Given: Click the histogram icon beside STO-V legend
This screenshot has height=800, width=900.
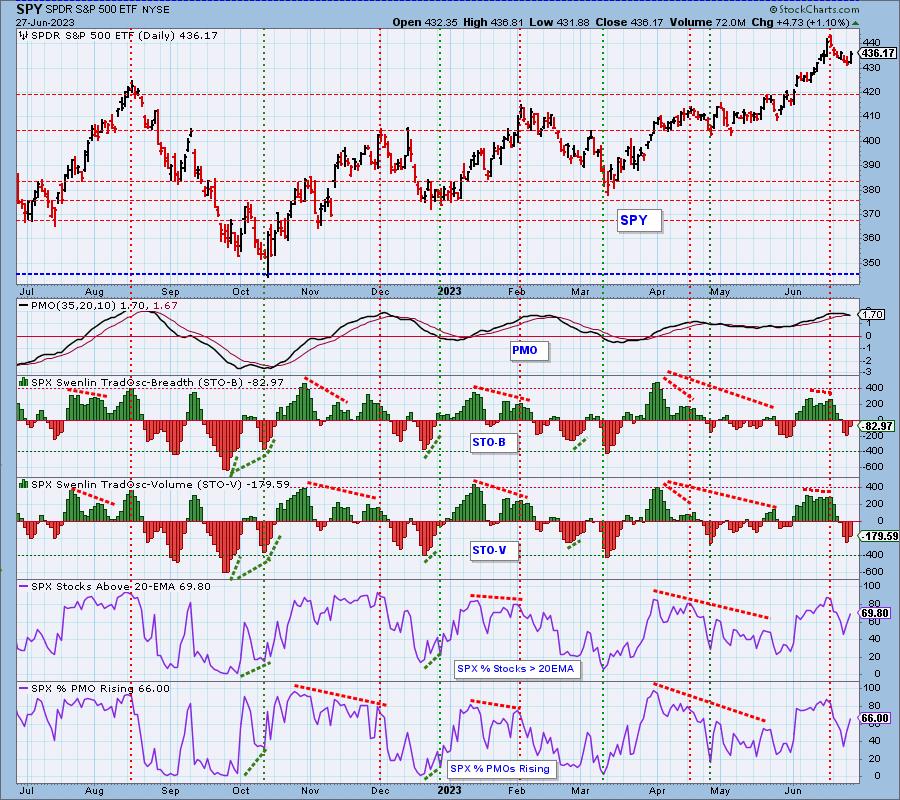Looking at the screenshot, I should (x=24, y=484).
